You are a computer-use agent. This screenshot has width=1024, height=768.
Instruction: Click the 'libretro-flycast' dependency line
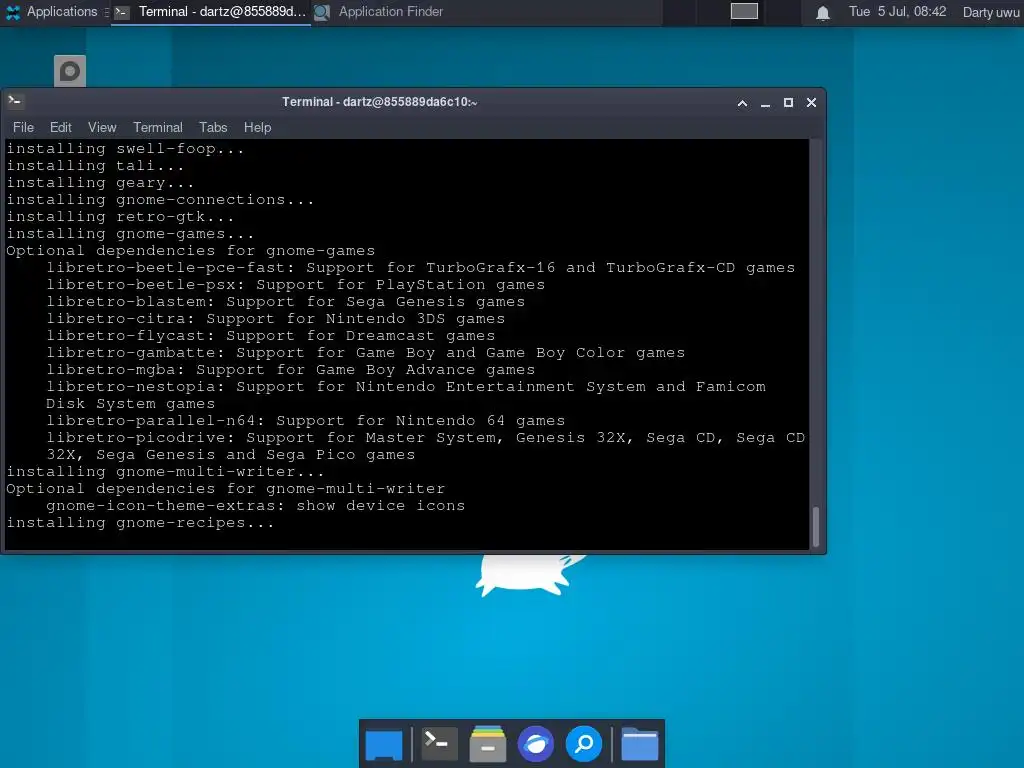pos(270,336)
